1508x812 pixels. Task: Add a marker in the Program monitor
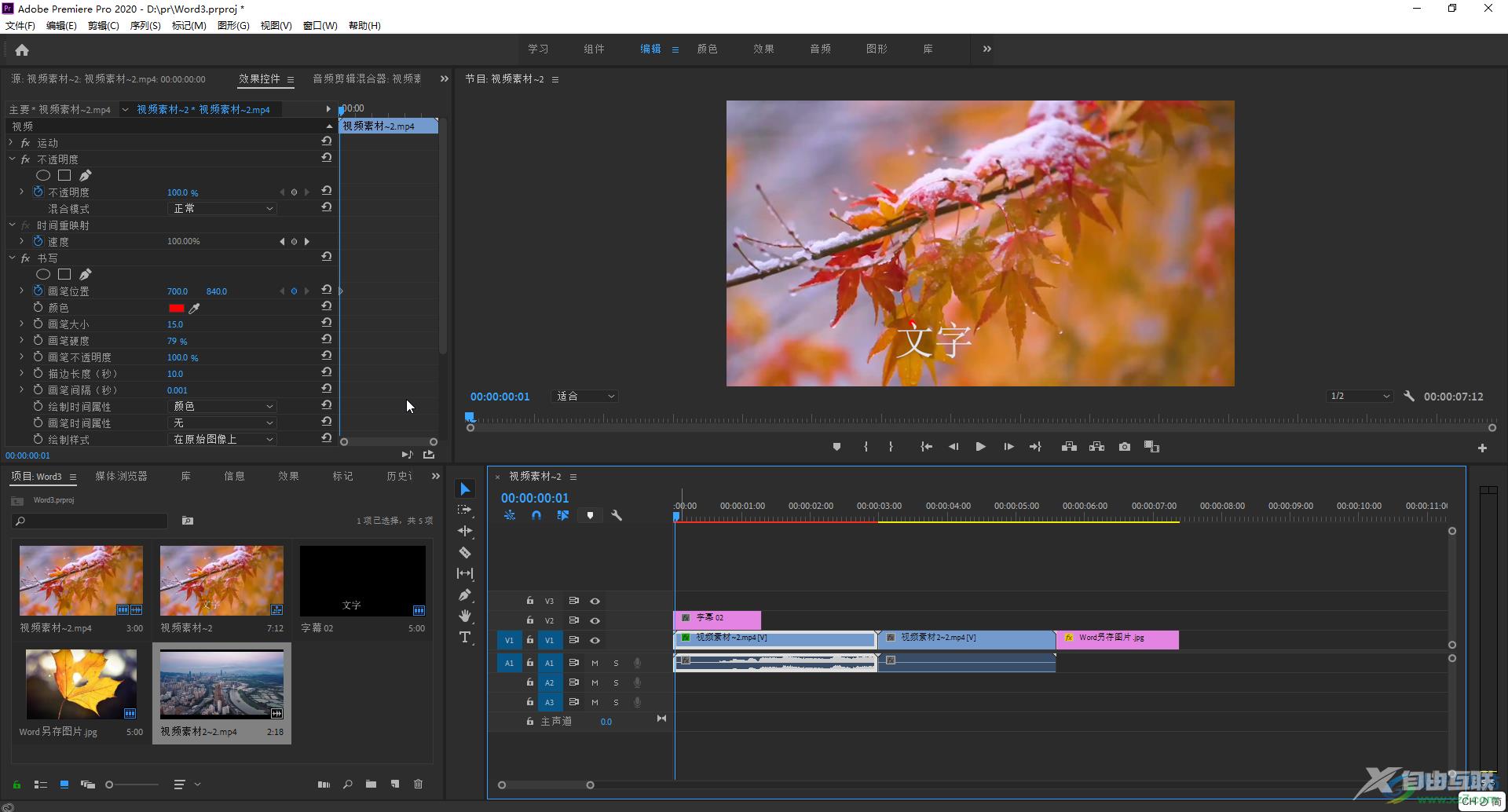click(836, 447)
